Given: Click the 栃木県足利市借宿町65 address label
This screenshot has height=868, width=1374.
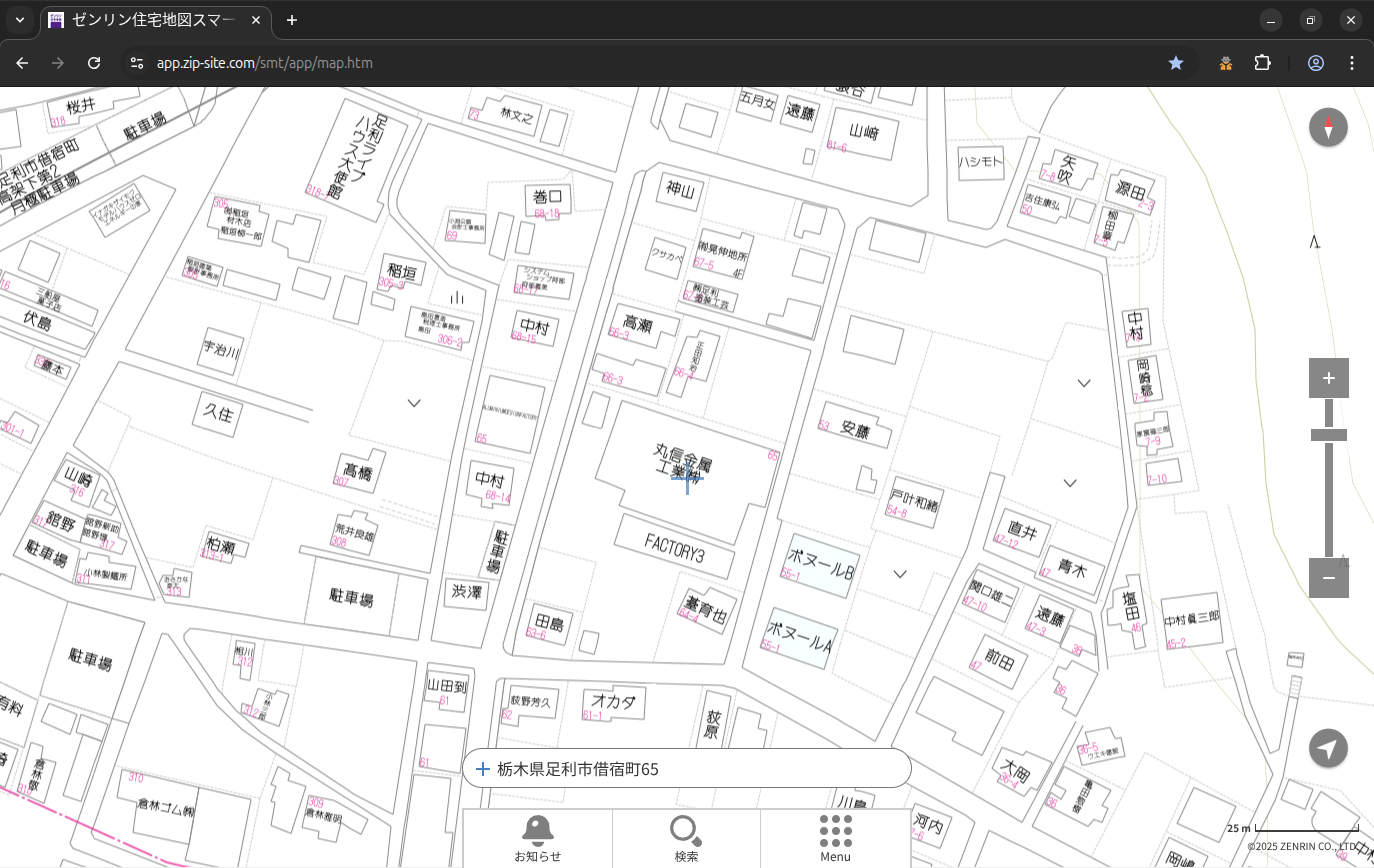Looking at the screenshot, I should 578,769.
